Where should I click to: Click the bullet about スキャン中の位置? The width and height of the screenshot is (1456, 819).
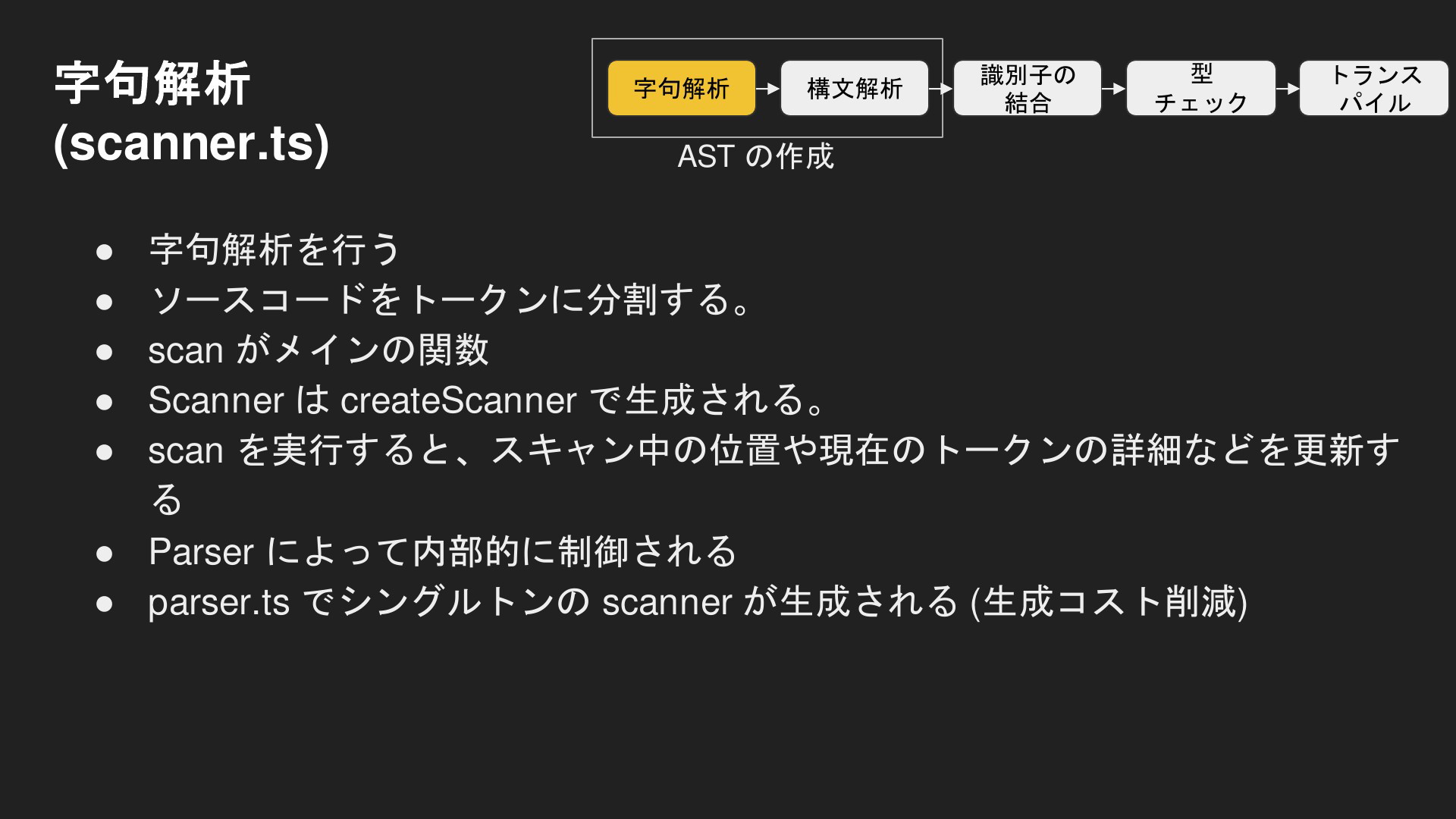coord(773,475)
